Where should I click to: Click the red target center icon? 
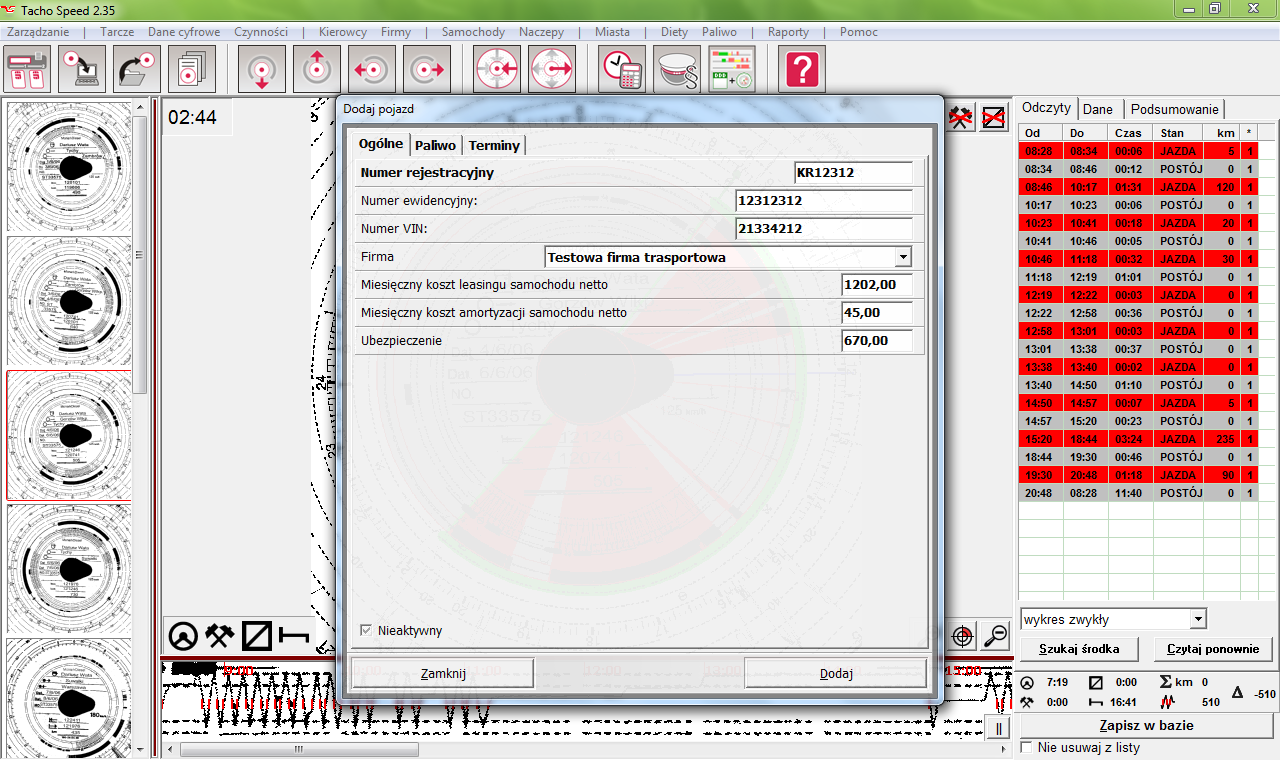tap(962, 635)
